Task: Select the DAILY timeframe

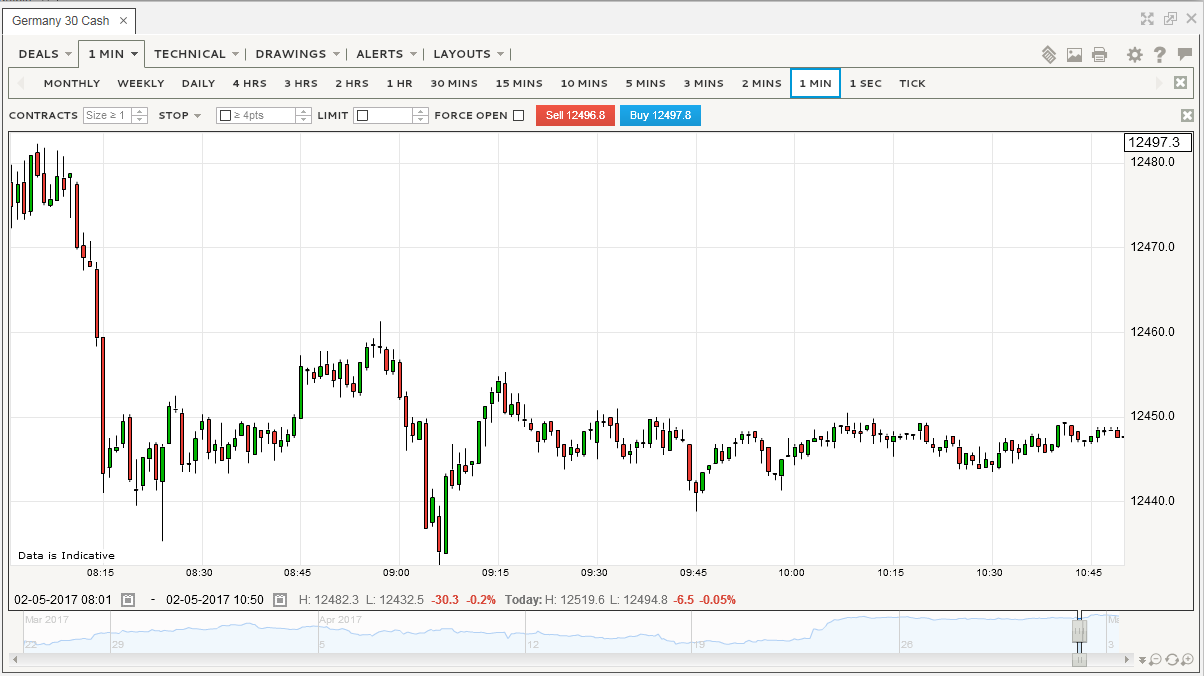Action: (198, 84)
